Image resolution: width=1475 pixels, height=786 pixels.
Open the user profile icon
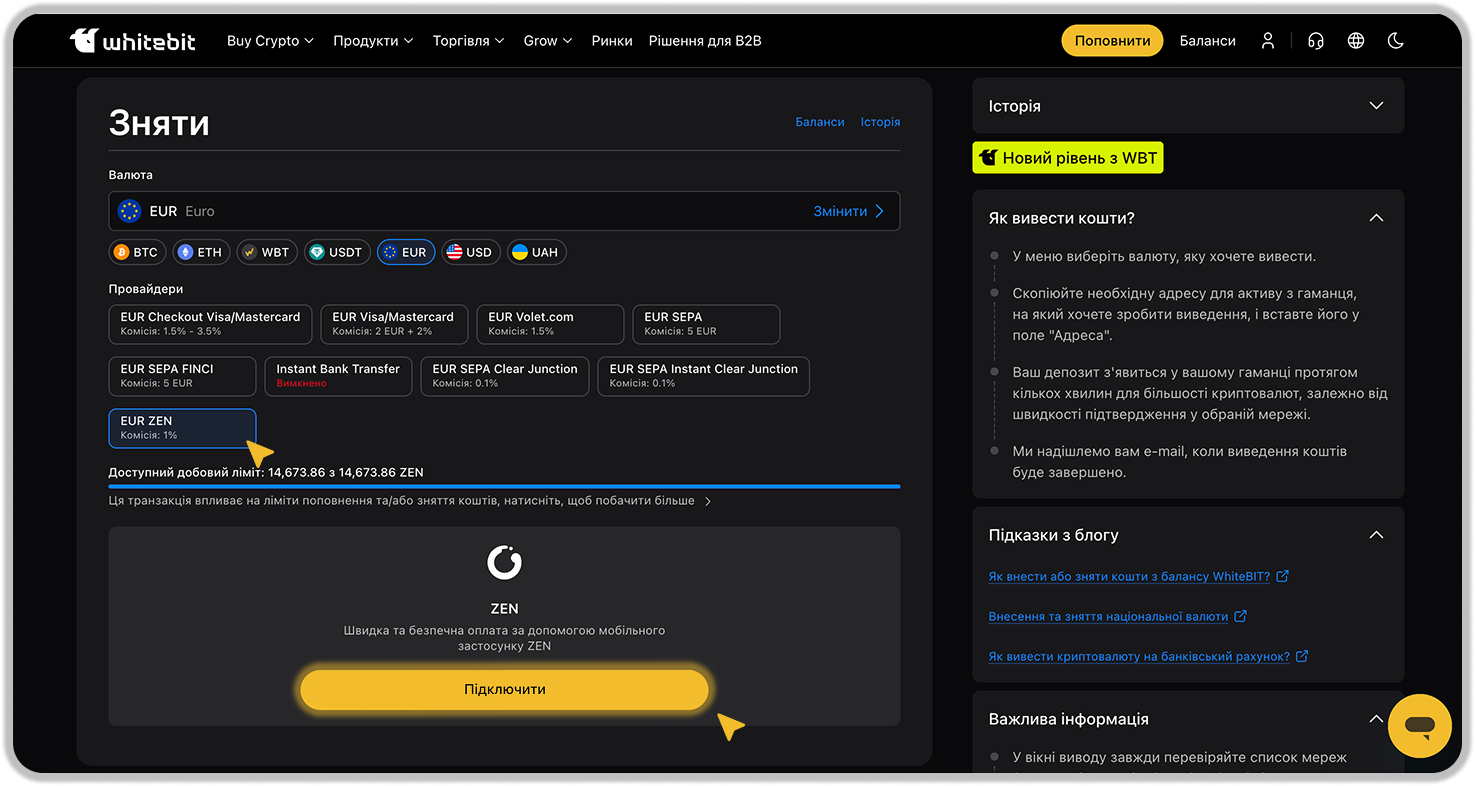click(x=1268, y=41)
